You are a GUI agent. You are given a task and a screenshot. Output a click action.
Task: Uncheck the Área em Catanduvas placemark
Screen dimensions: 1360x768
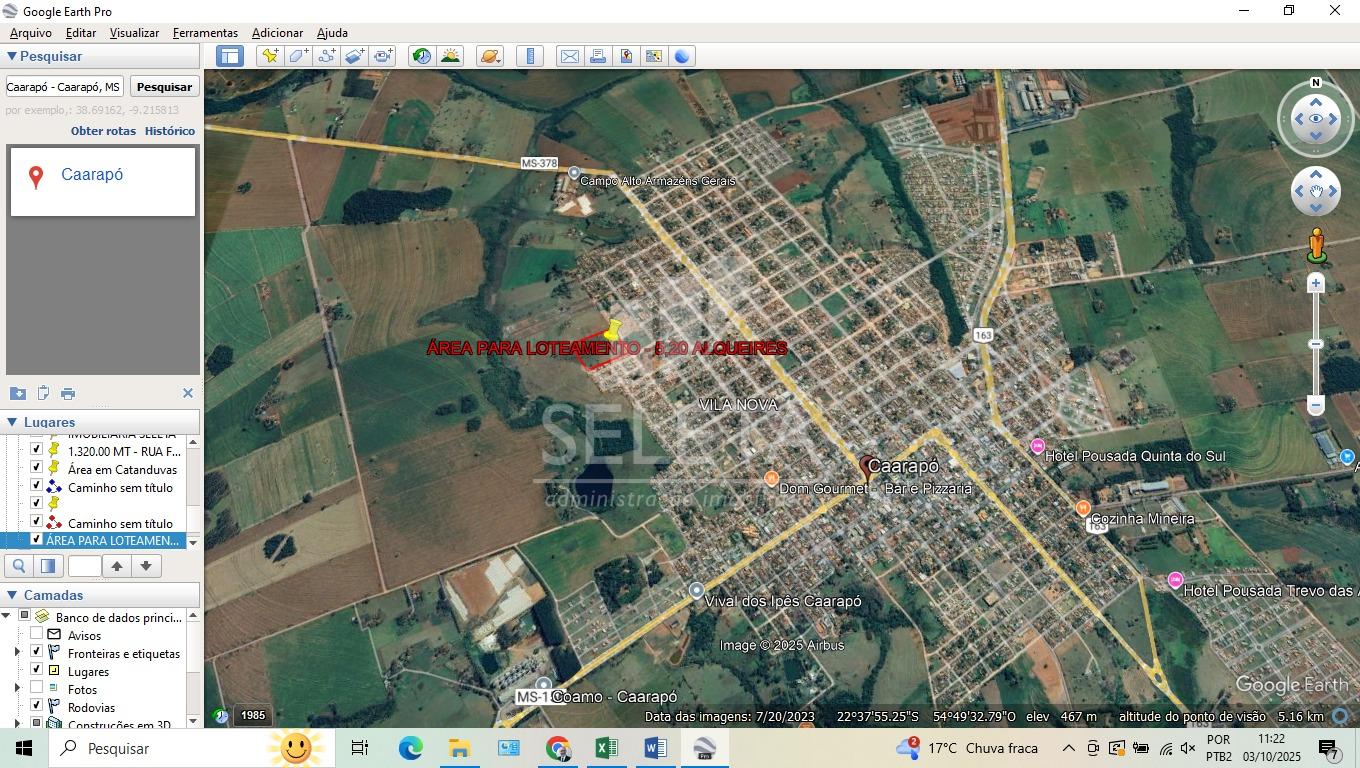[x=37, y=469]
